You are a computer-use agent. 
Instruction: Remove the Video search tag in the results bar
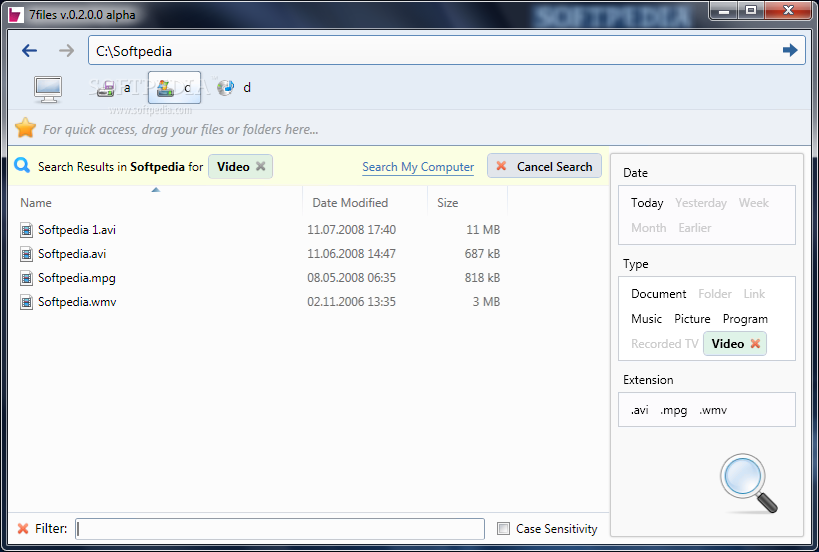(x=261, y=166)
